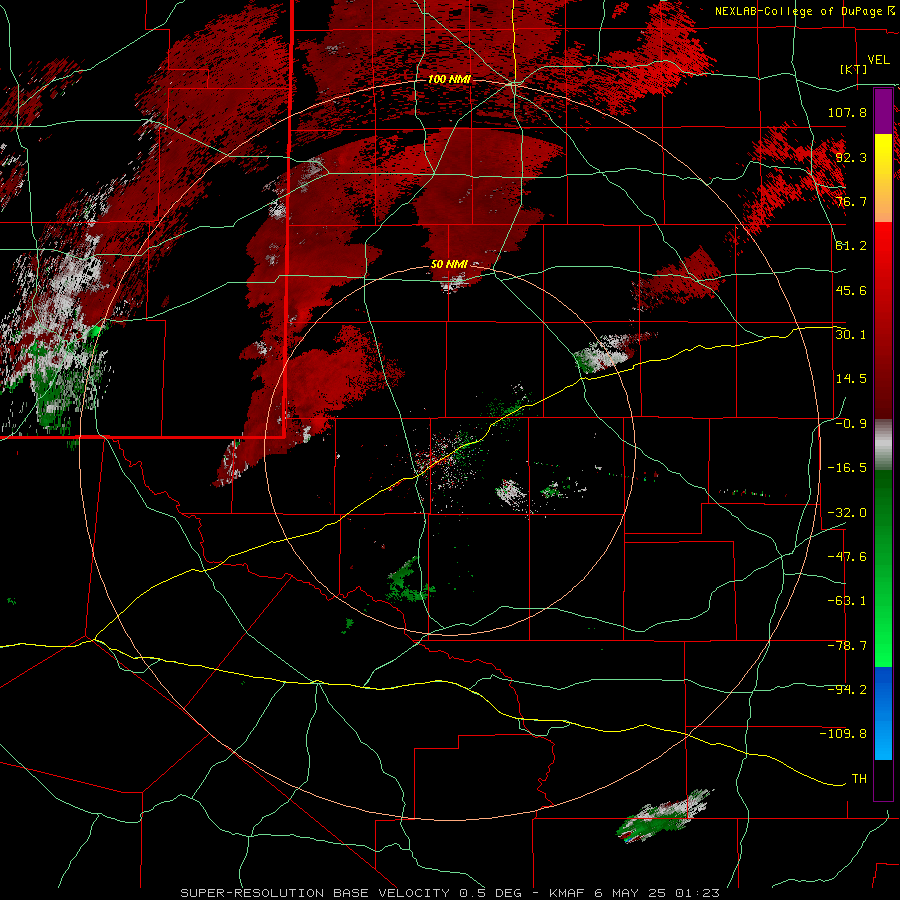The image size is (900, 900).
Task: Click the -0.9 velocity scale value
Action: [x=851, y=424]
